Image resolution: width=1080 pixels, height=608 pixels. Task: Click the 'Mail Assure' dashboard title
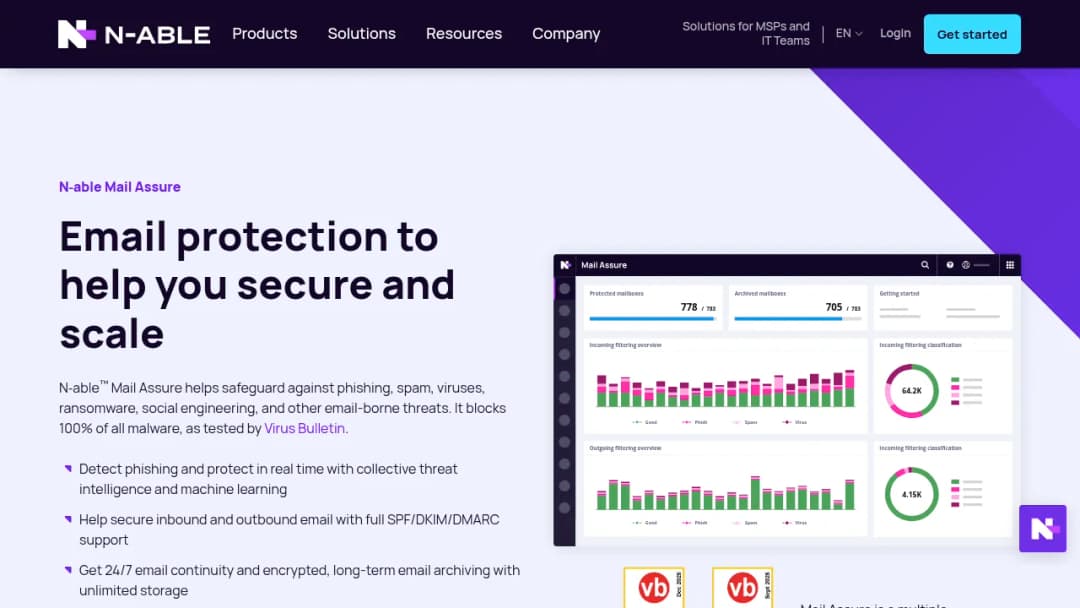[604, 265]
